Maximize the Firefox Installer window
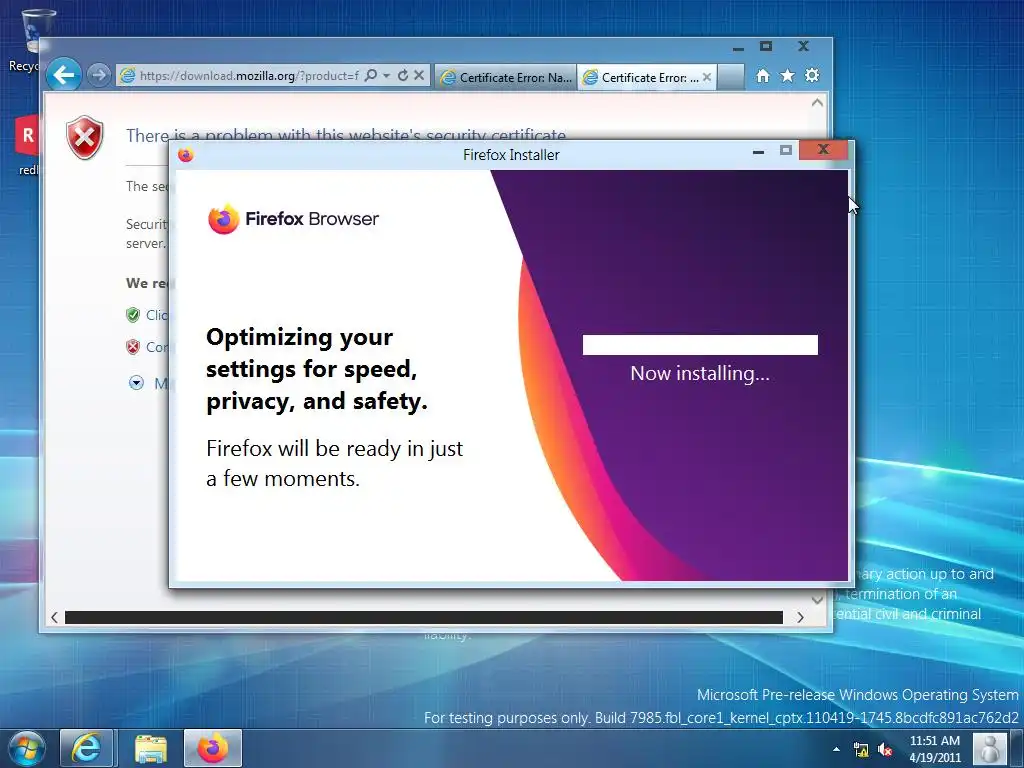This screenshot has width=1024, height=768. [x=786, y=150]
